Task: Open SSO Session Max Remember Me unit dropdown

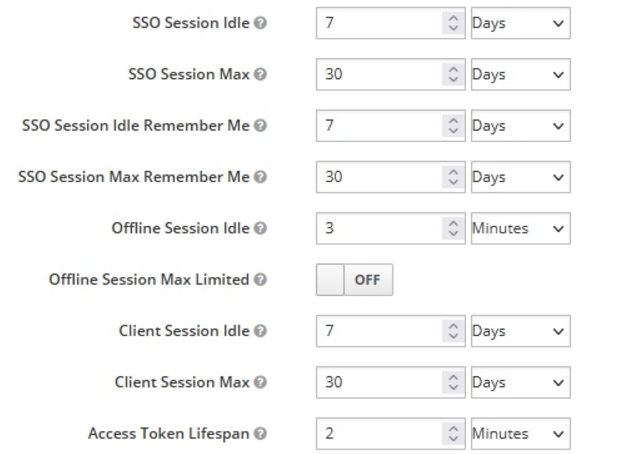Action: [x=520, y=177]
